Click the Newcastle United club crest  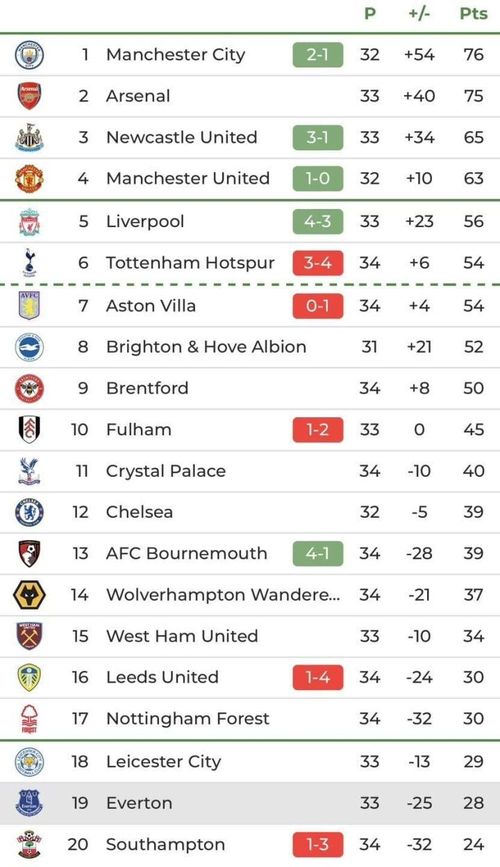pos(29,137)
